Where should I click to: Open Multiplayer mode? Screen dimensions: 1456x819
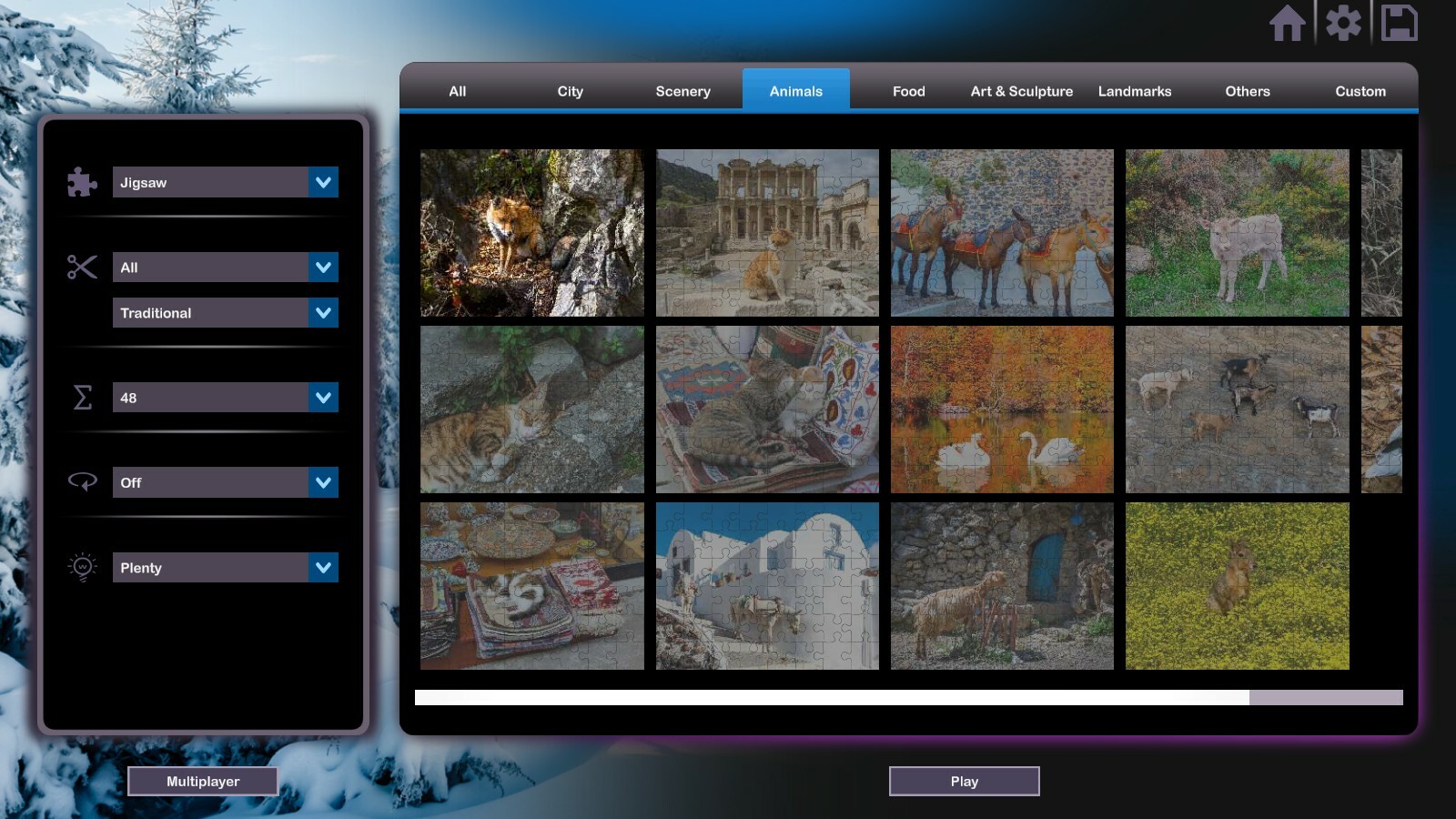click(204, 781)
